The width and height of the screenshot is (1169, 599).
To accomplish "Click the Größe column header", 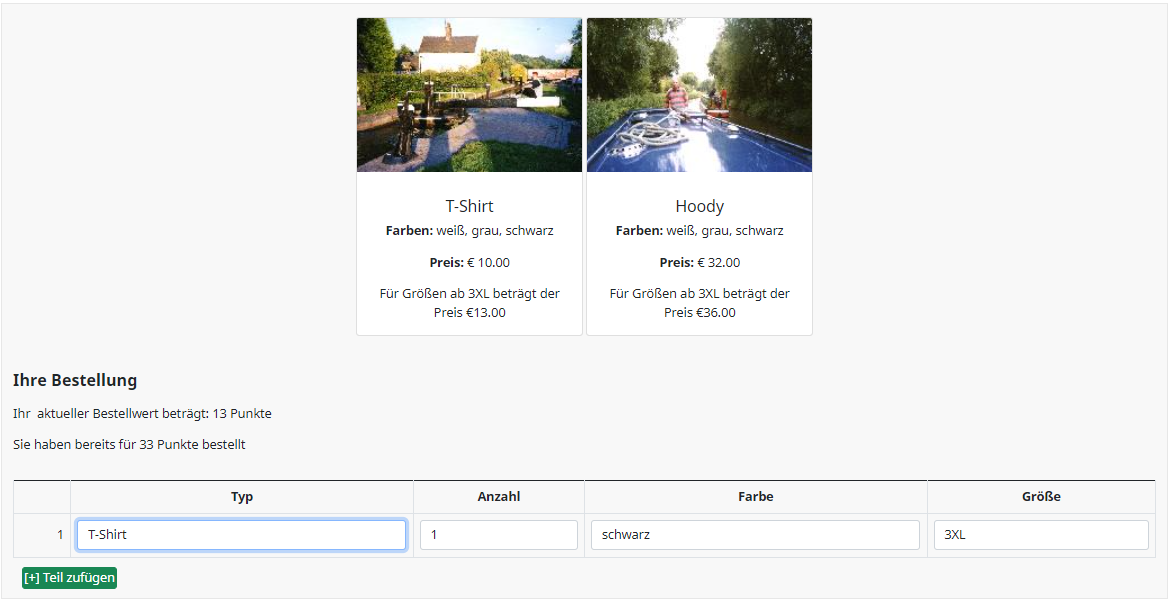I will click(x=1041, y=497).
